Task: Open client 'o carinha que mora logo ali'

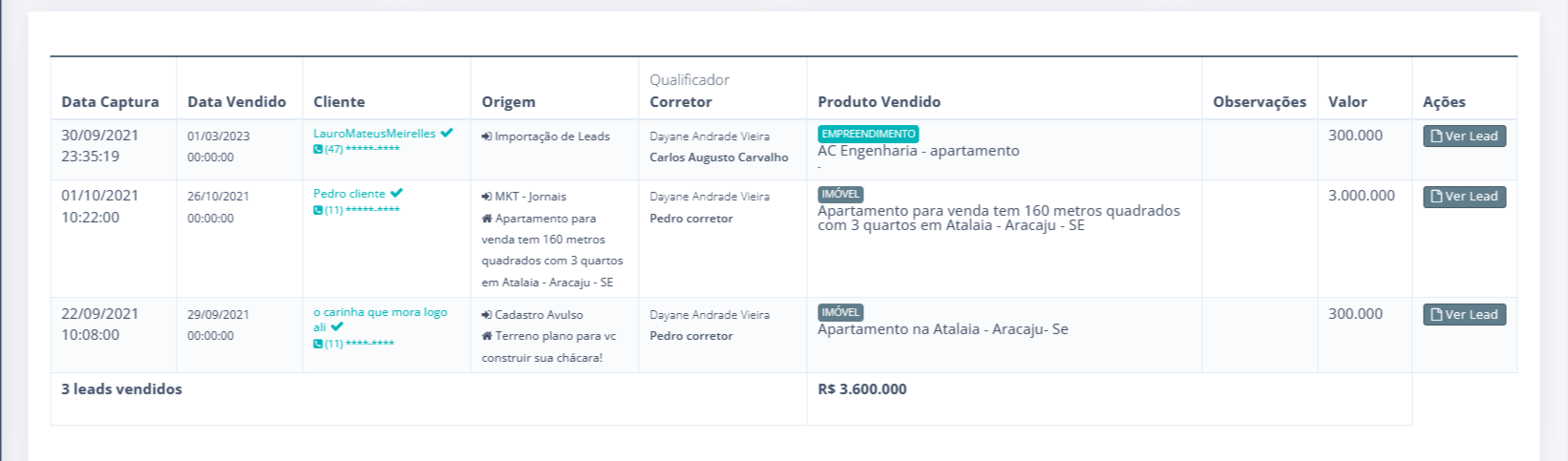Action: tap(380, 312)
